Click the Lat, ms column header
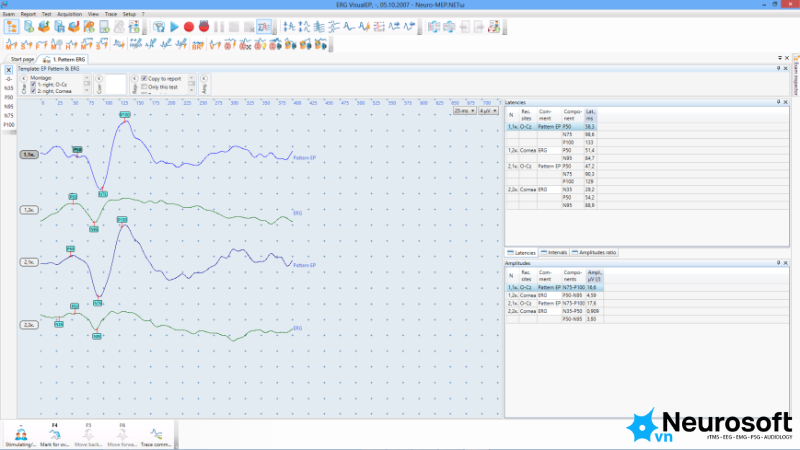Viewport: 800px width, 450px height. [590, 115]
